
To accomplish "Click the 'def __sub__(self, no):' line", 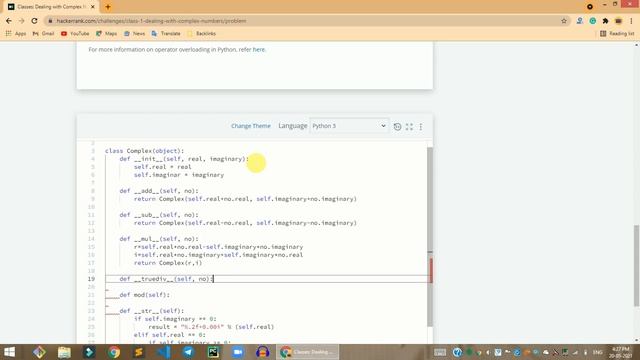I will coord(159,215).
